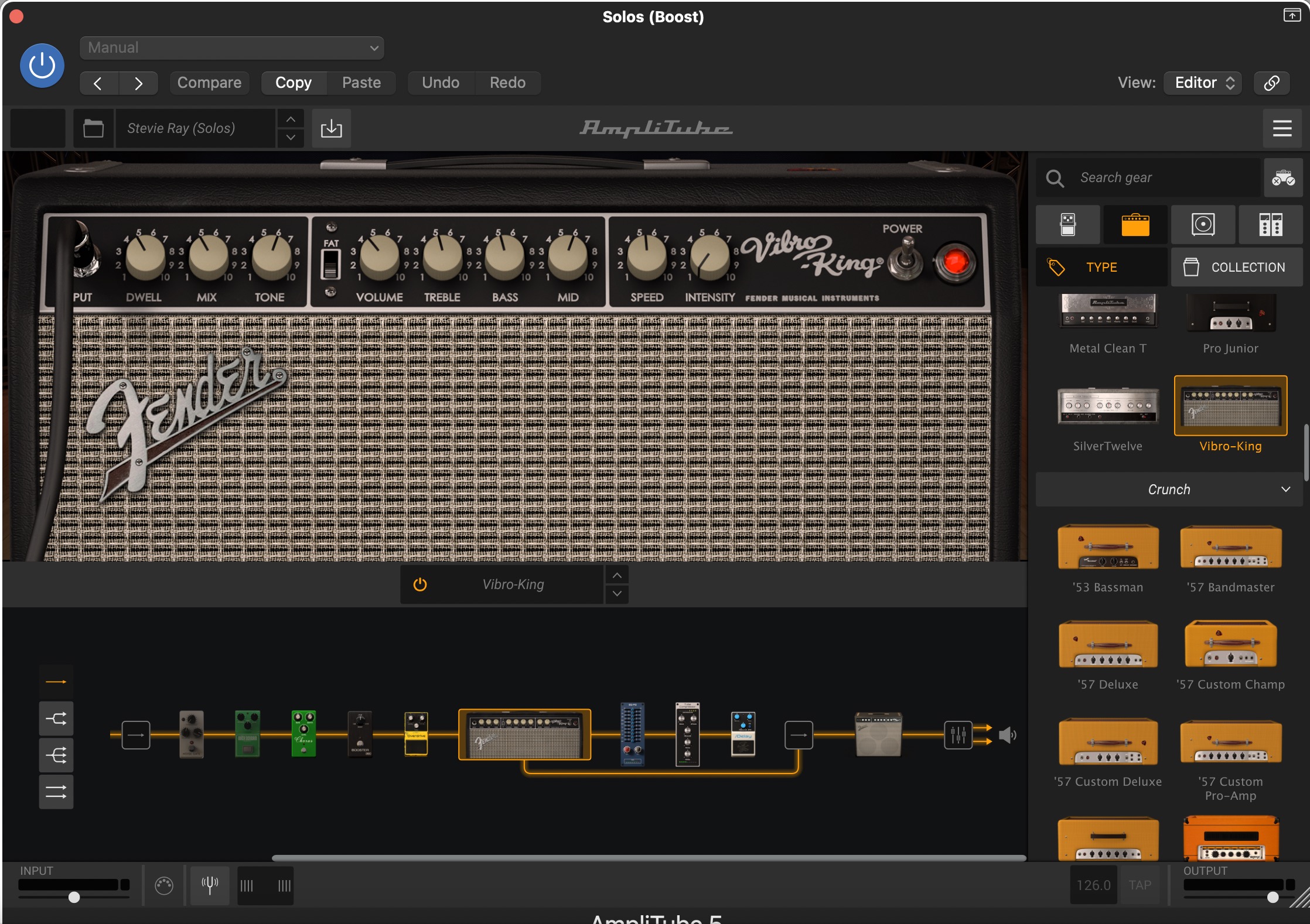The image size is (1310, 924).
Task: Collapse the Crunch category
Action: (1169, 490)
